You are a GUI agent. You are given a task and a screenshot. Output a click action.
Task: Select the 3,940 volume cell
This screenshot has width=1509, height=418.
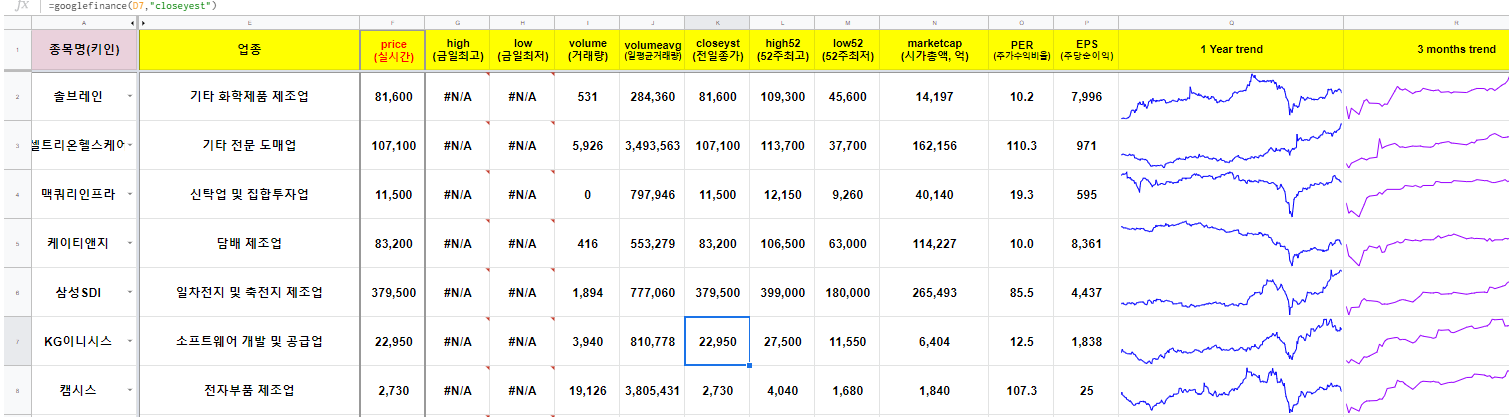[x=587, y=342]
